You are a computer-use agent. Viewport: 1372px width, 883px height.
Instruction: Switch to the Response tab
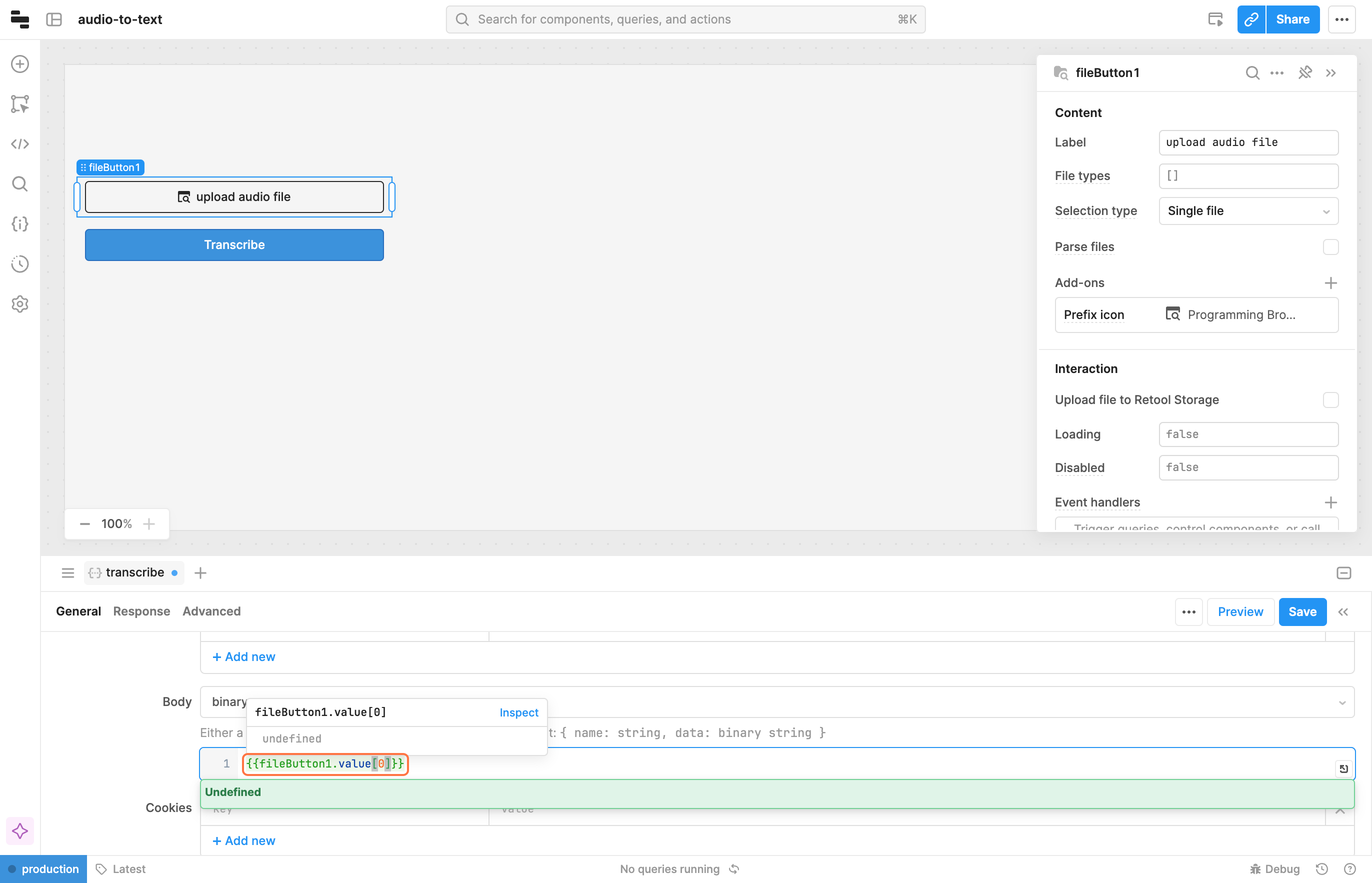[141, 611]
